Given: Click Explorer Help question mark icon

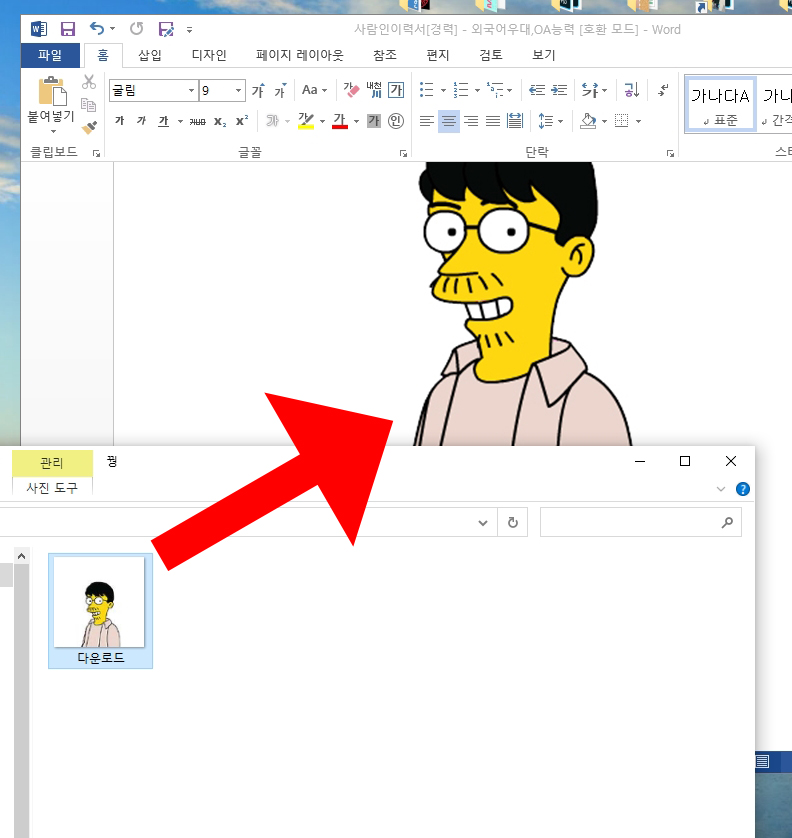Looking at the screenshot, I should [x=742, y=489].
